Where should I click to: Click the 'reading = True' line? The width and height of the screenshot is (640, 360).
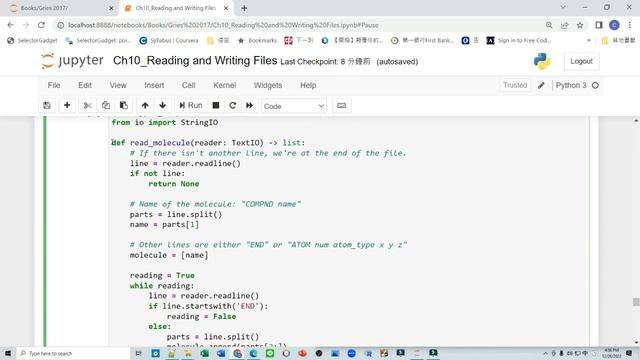162,276
